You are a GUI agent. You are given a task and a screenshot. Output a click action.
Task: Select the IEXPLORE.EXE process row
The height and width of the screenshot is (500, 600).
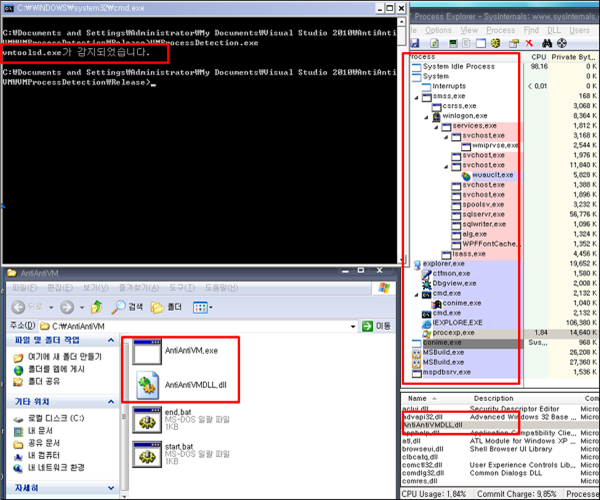coord(505,323)
